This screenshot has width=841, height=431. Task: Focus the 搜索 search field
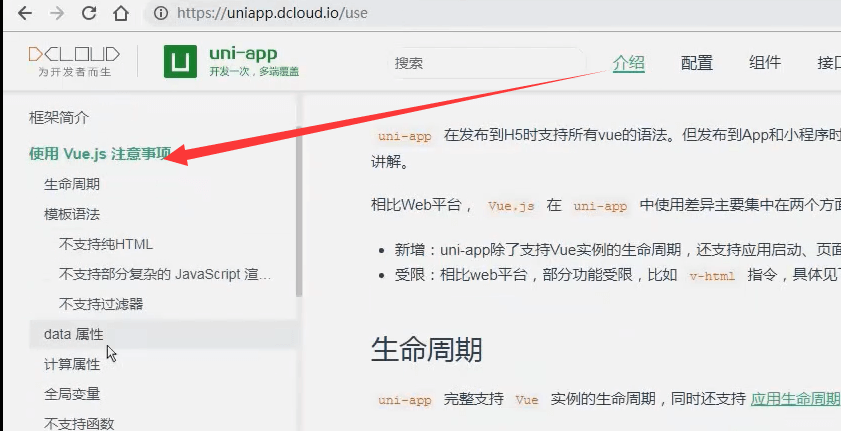point(487,63)
